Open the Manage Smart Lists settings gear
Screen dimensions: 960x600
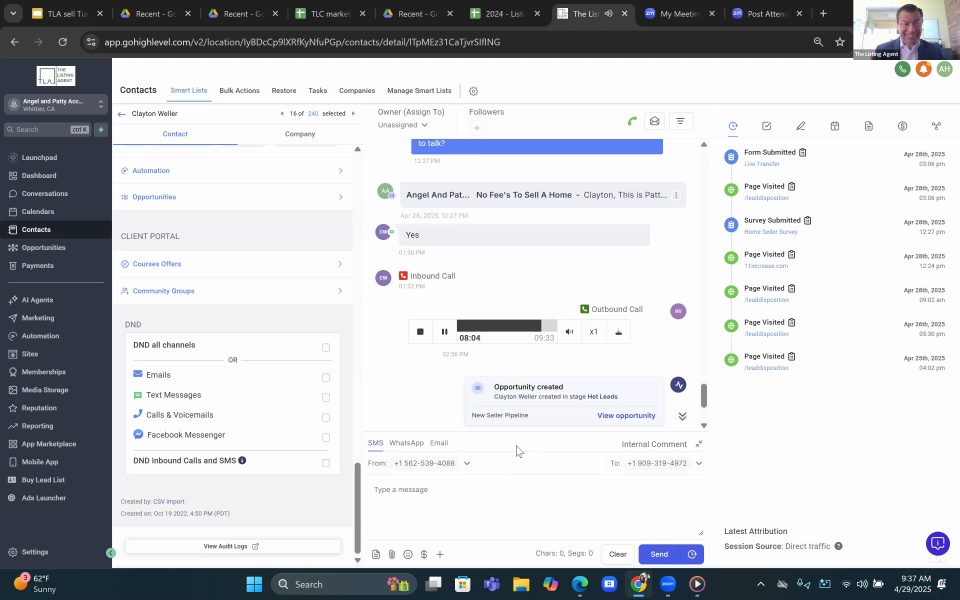[473, 91]
